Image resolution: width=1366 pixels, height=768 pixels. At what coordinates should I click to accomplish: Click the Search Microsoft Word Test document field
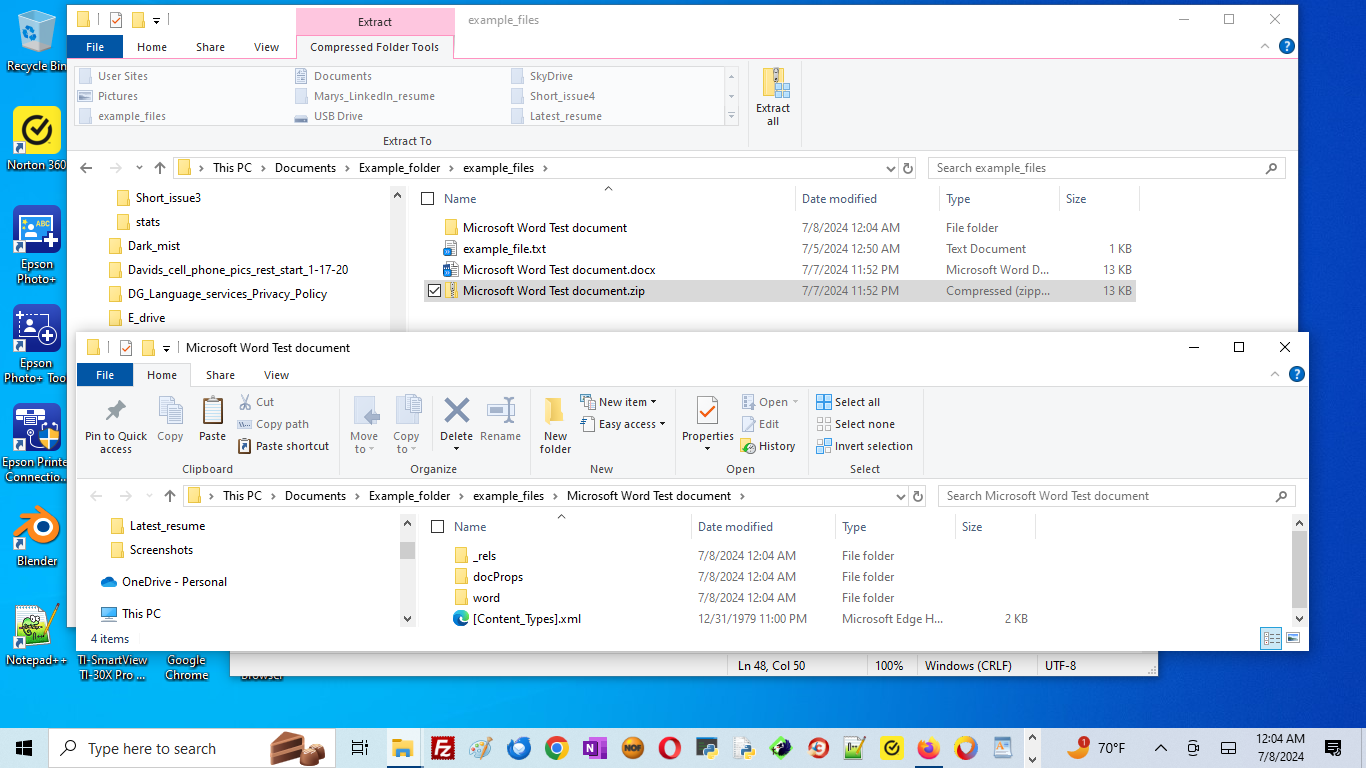pos(1105,496)
